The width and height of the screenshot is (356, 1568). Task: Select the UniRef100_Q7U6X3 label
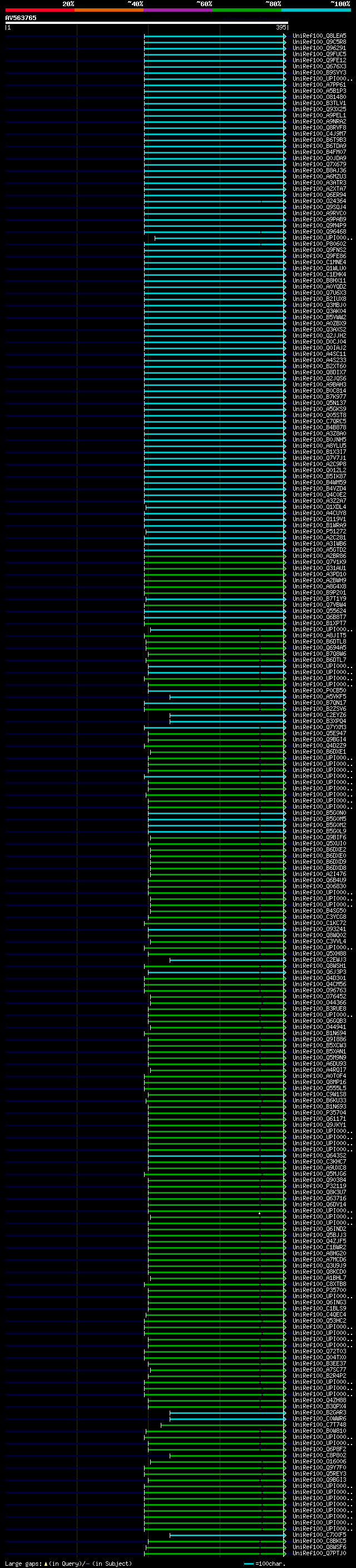tap(319, 293)
